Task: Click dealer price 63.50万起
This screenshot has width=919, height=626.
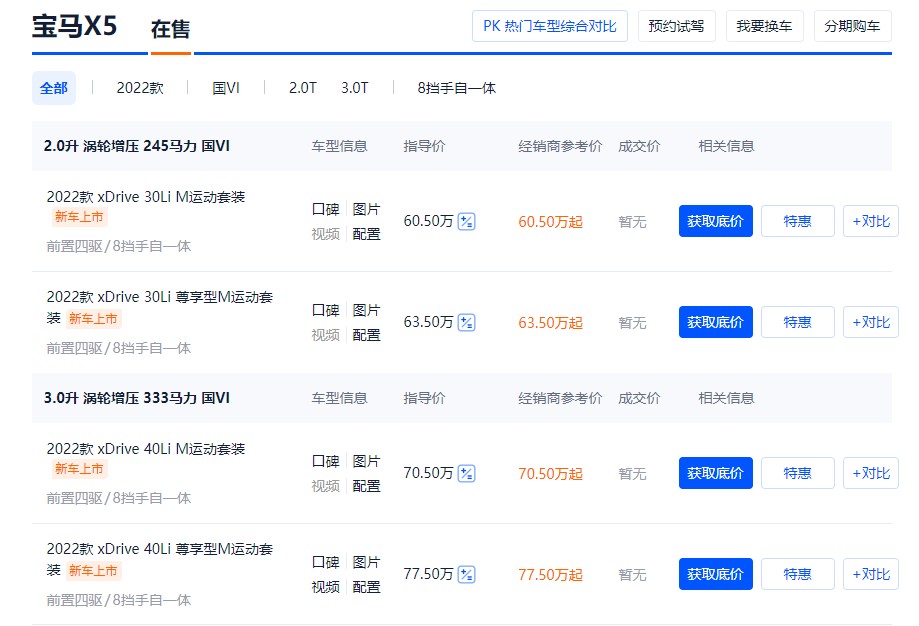Action: click(x=550, y=322)
